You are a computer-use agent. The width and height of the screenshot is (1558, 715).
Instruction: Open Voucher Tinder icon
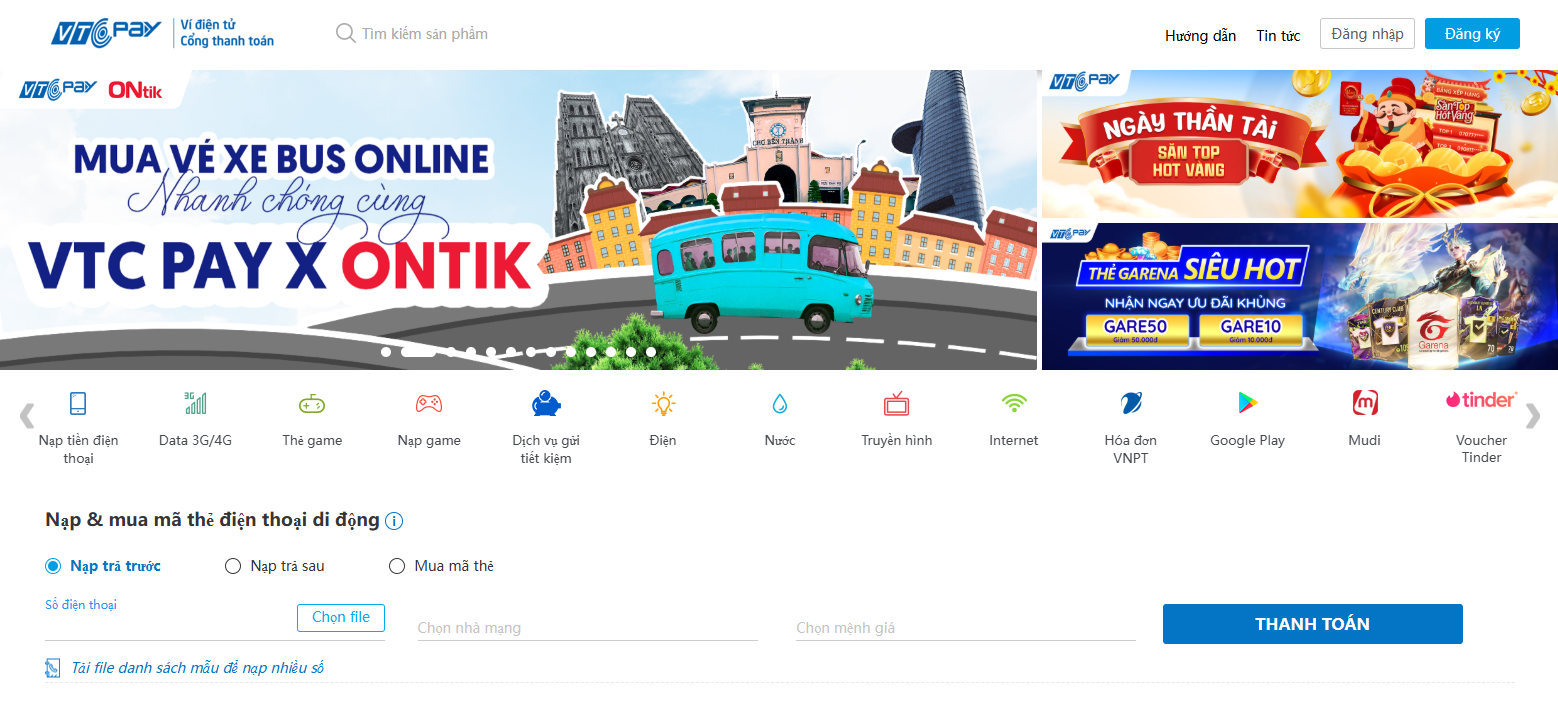click(1481, 400)
